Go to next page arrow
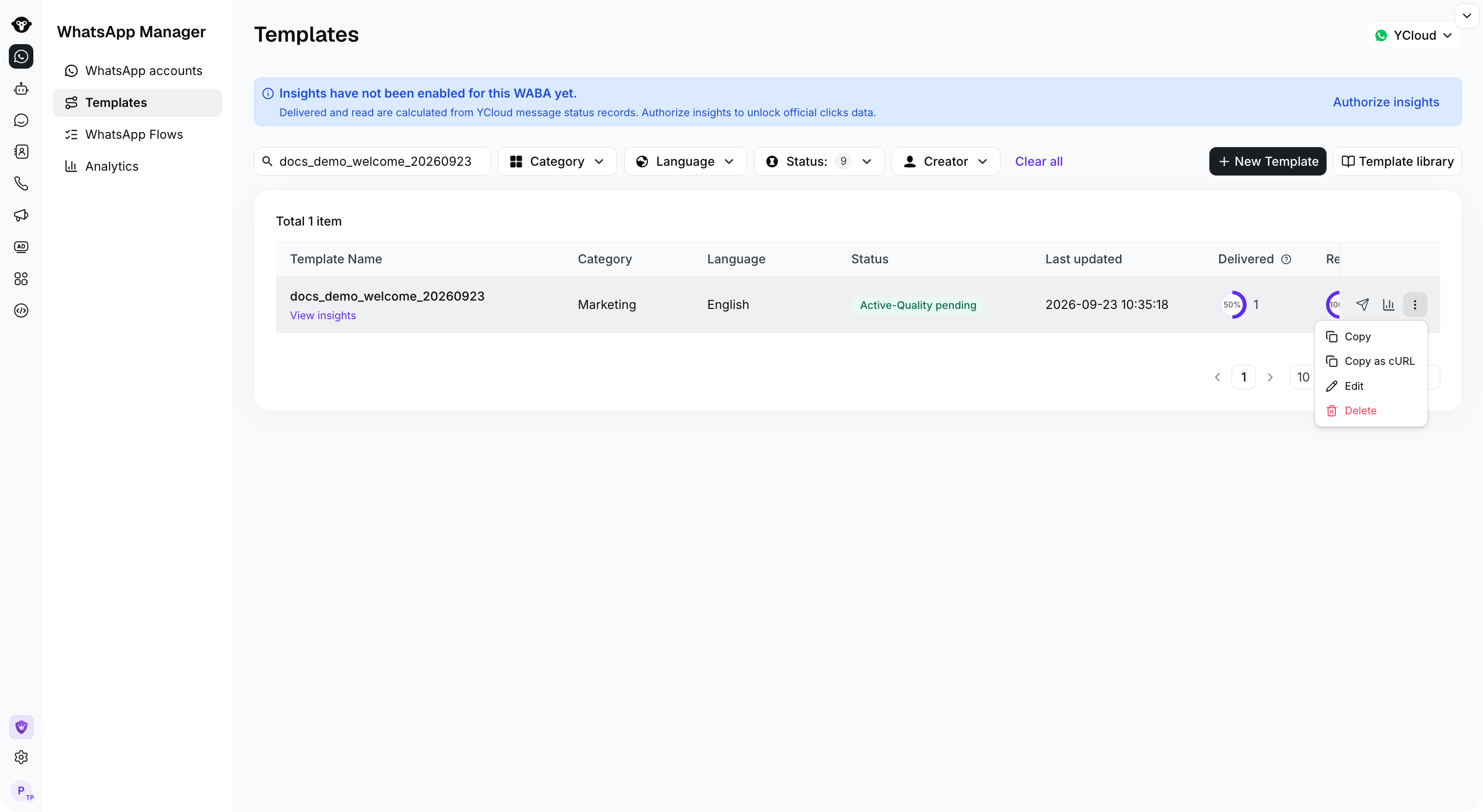 coord(1270,378)
